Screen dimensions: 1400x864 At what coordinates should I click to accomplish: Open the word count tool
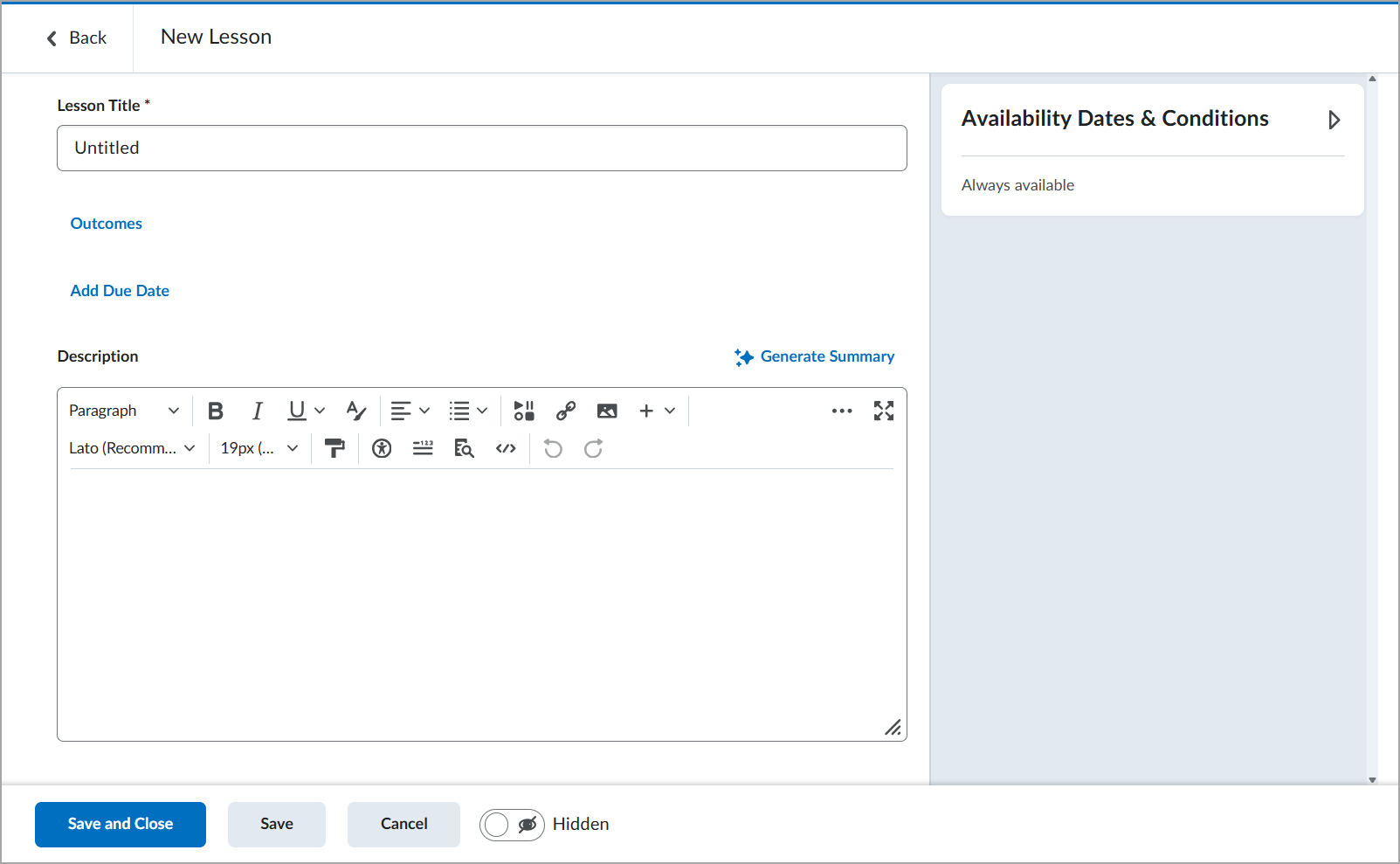tap(423, 448)
